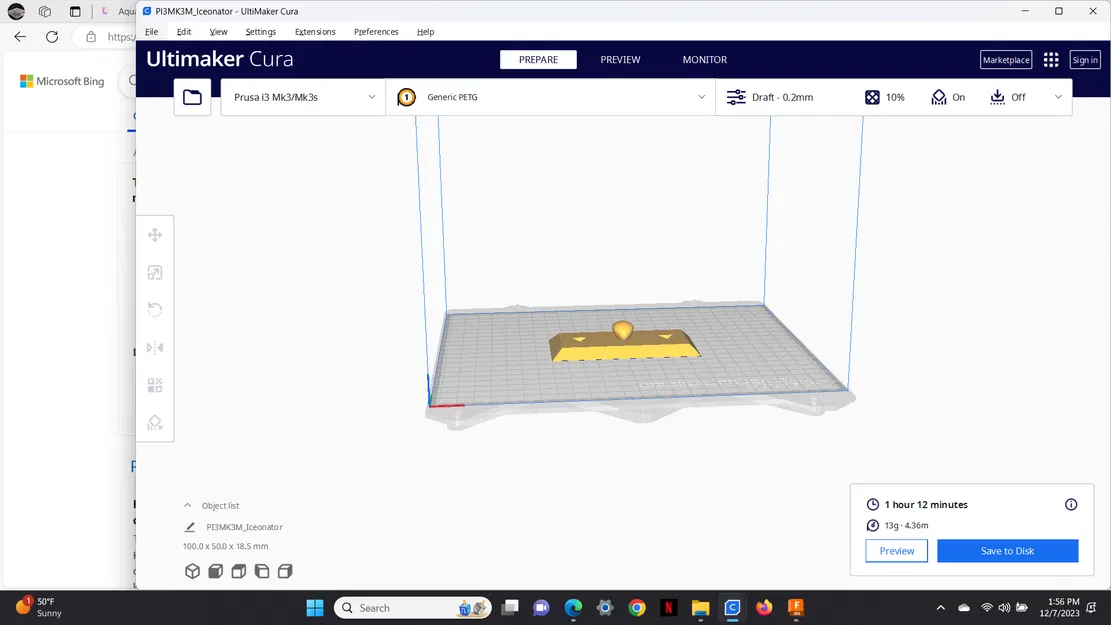Rename model with pencil icon
1111x625 pixels.
click(190, 527)
